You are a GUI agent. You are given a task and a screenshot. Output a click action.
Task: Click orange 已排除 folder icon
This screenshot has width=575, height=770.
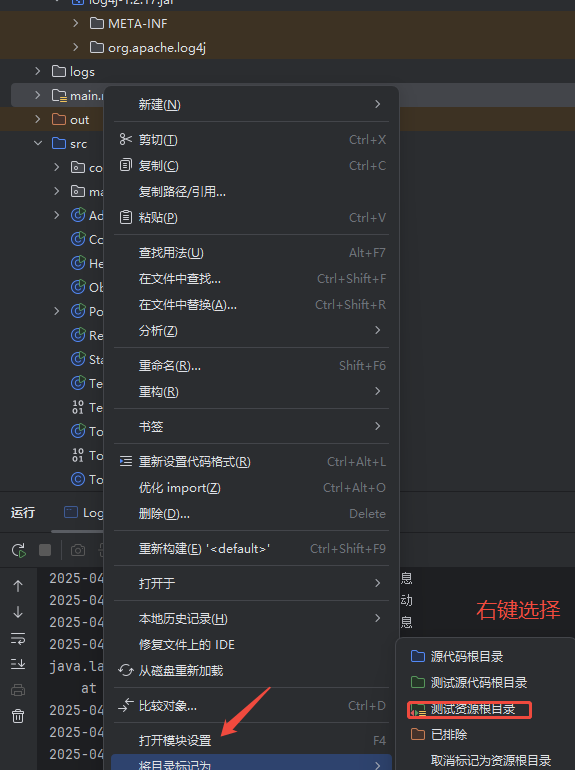(x=418, y=734)
